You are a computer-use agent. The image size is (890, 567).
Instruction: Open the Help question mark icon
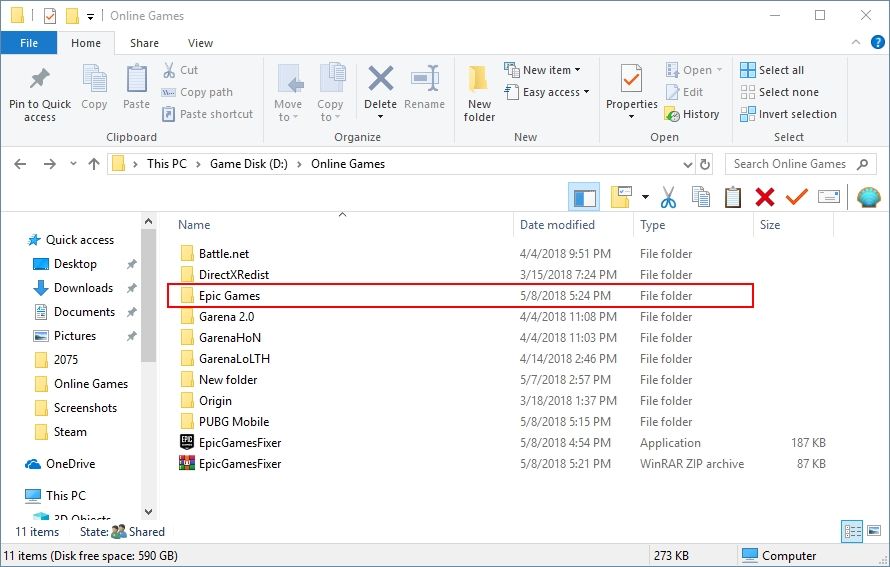878,43
